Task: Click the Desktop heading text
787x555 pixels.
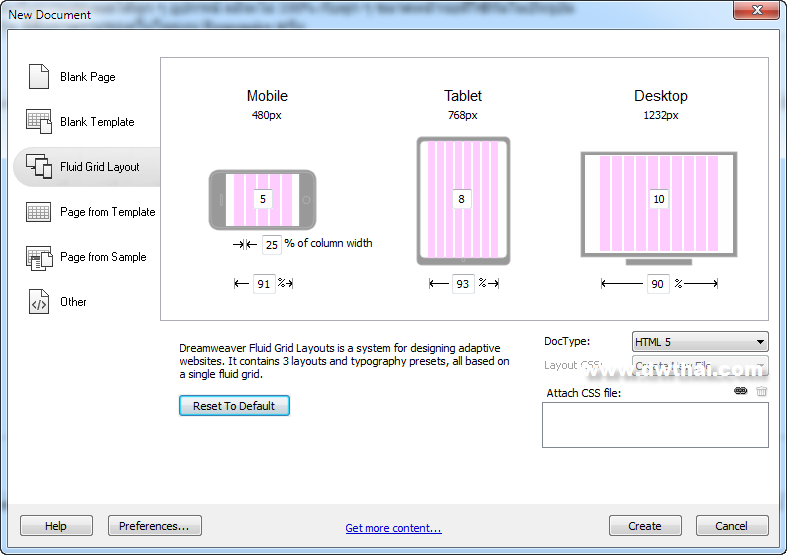Action: (x=661, y=96)
